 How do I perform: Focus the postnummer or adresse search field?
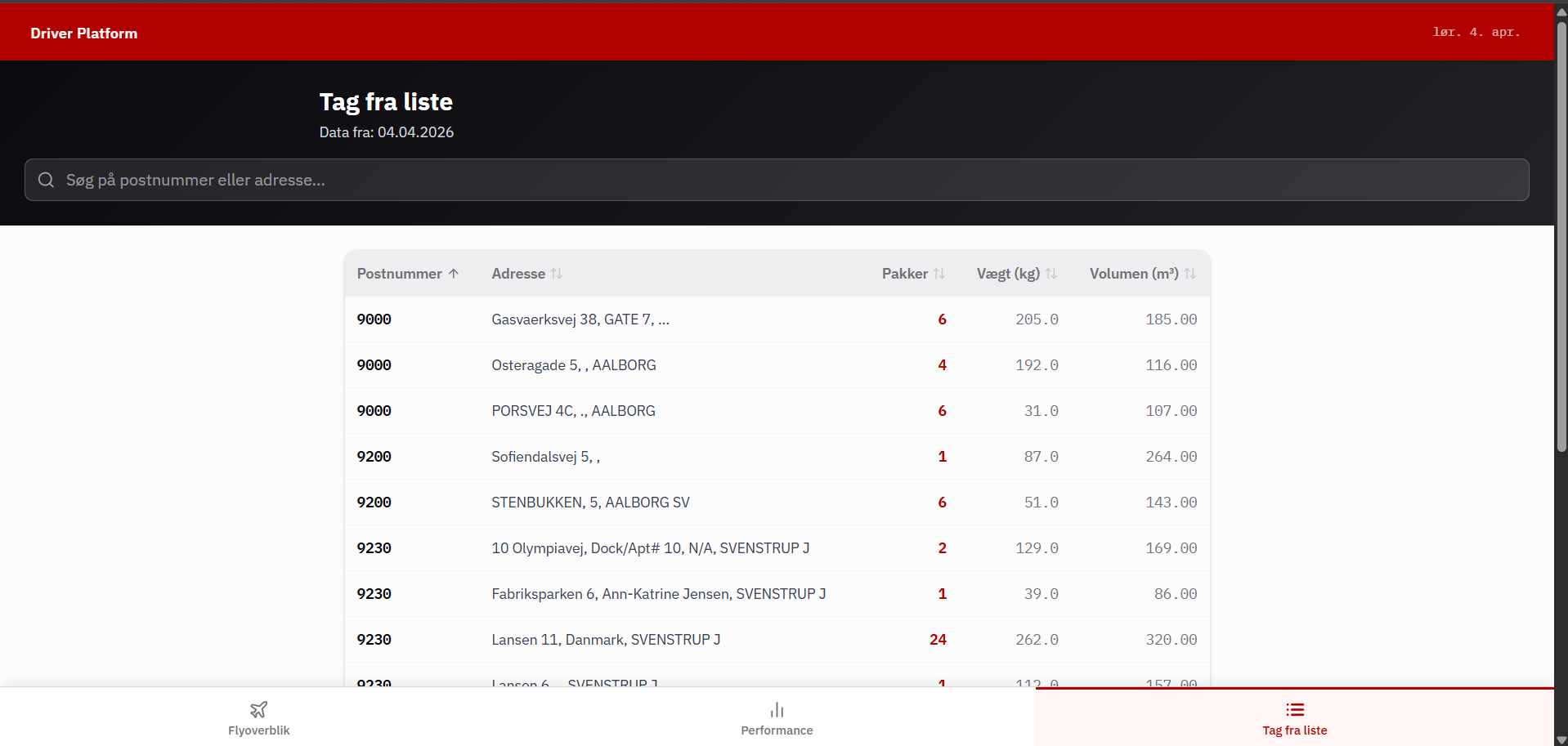click(x=777, y=180)
